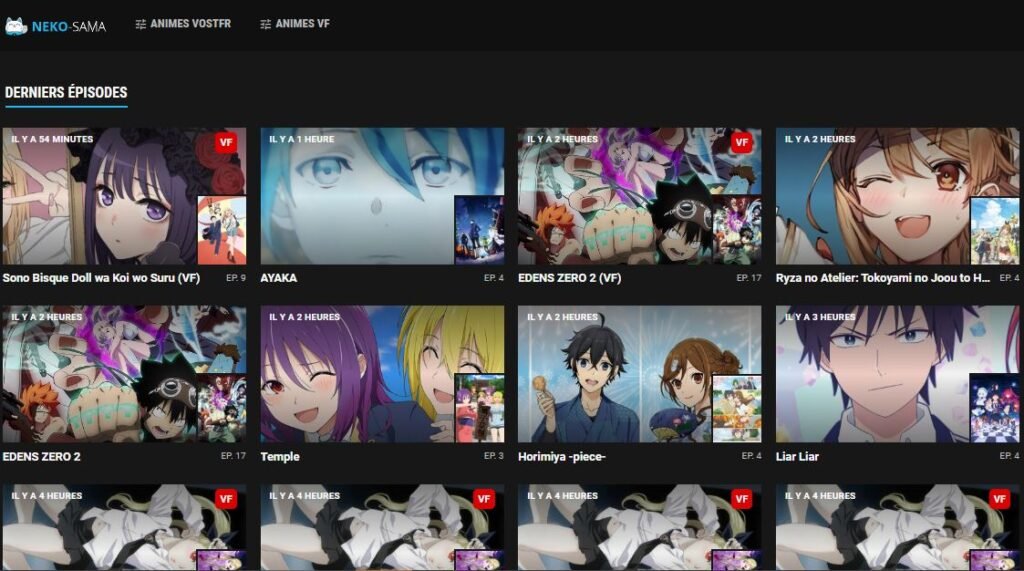Open Sono Bisque Doll wa Koi wo Suru thumbnail
Screen dimensions: 1024x571
pos(124,196)
